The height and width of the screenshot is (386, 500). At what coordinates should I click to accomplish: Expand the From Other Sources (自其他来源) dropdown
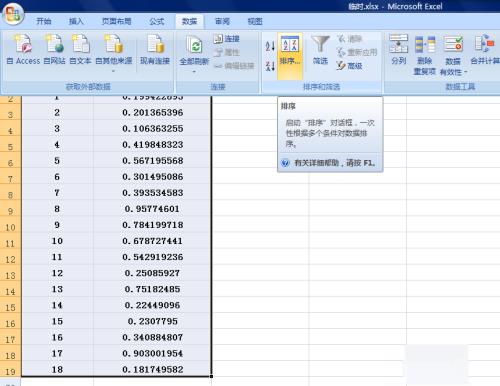pyautogui.click(x=114, y=71)
